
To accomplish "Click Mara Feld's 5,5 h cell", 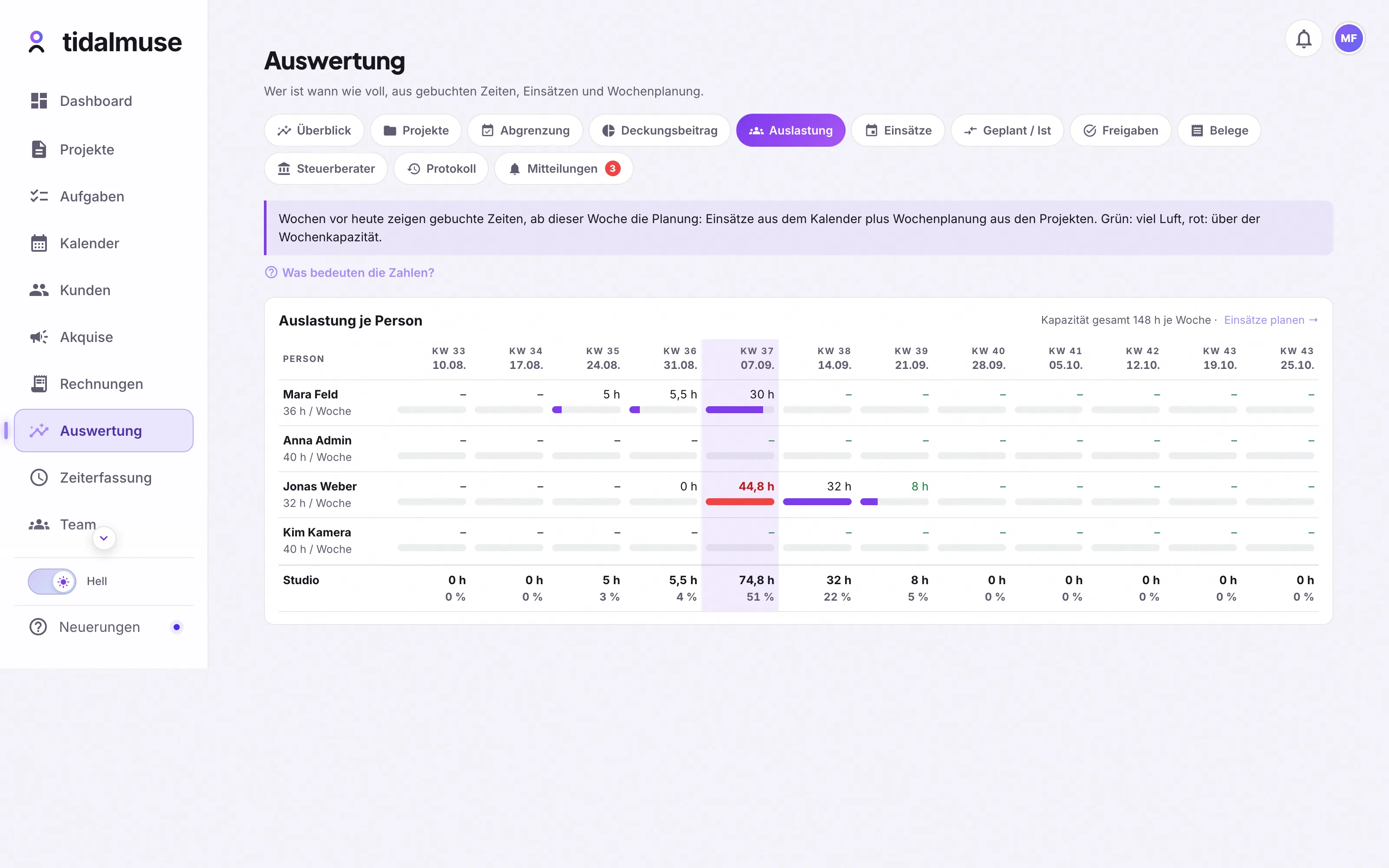I will 683,395.
